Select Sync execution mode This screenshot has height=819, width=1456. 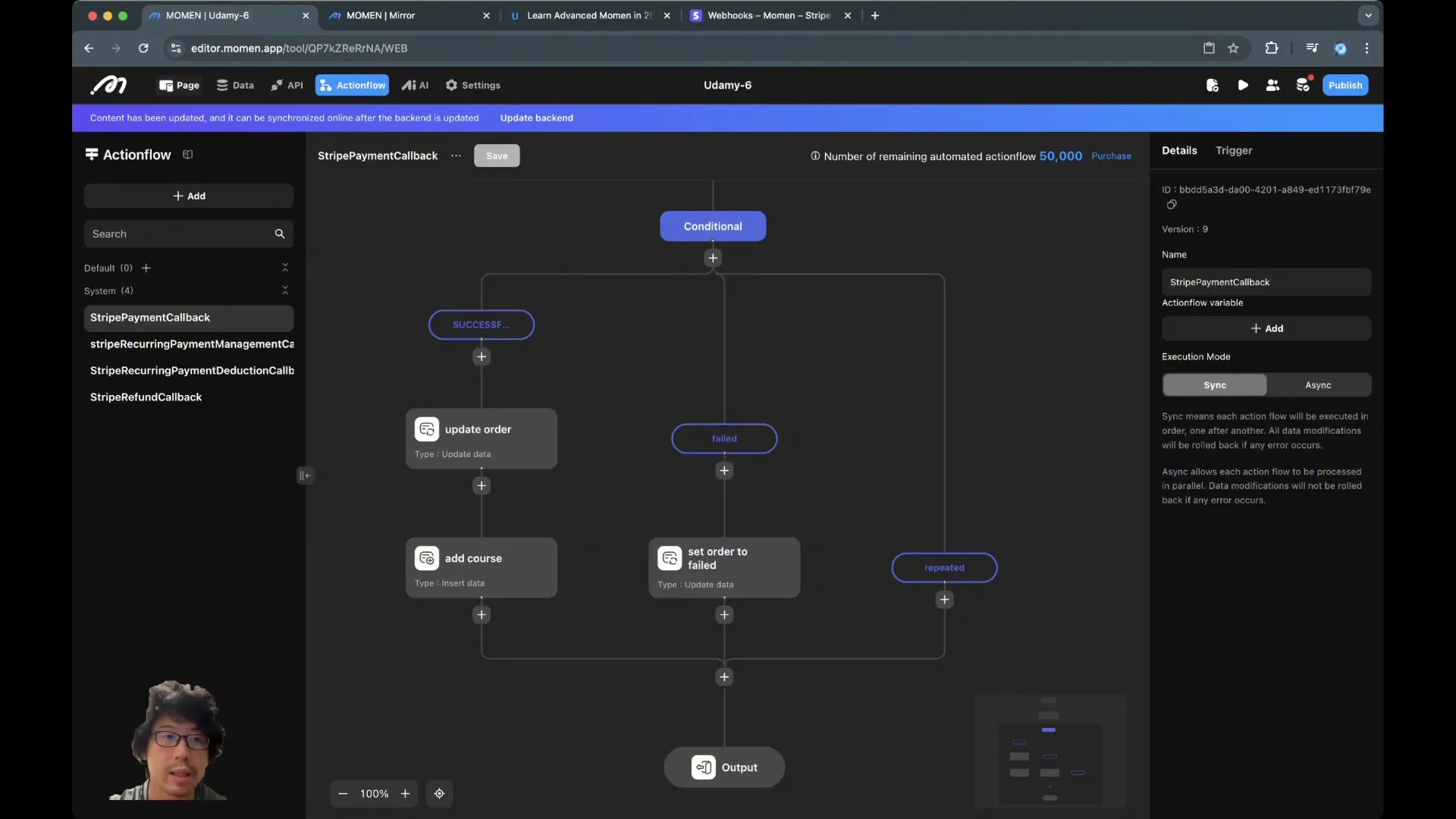tap(1215, 385)
